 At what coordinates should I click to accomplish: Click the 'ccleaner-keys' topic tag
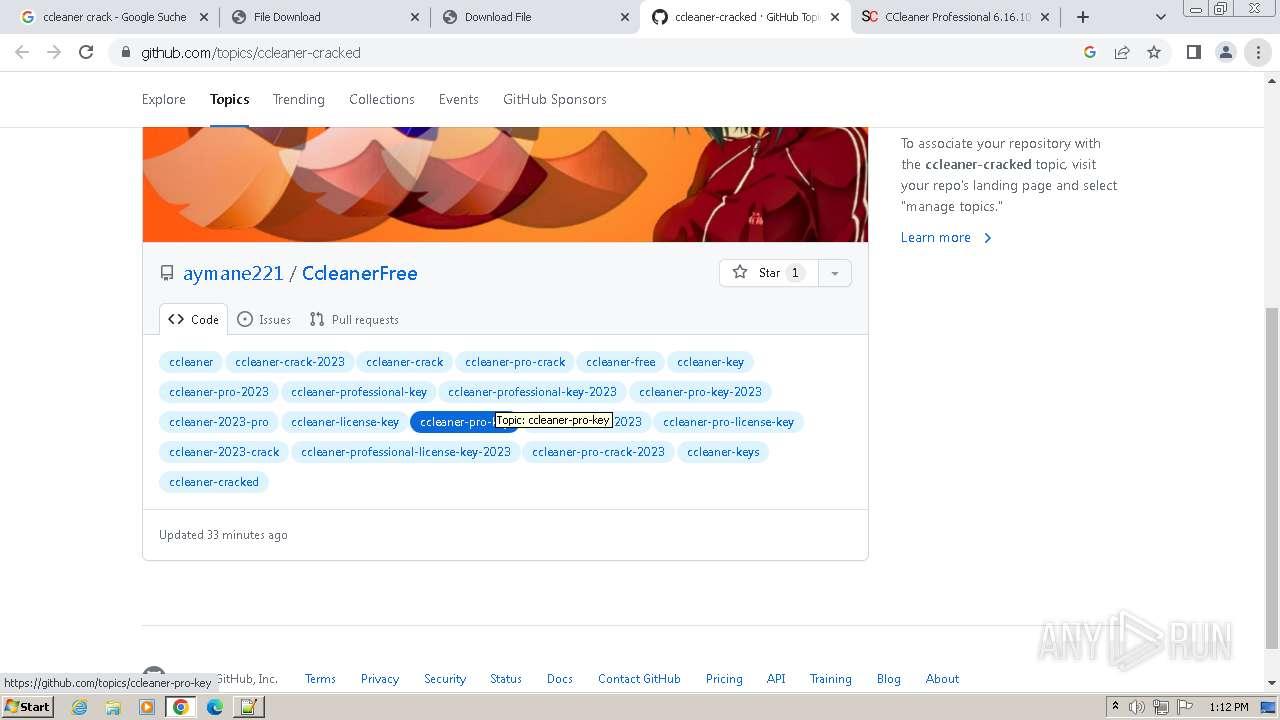coord(723,452)
